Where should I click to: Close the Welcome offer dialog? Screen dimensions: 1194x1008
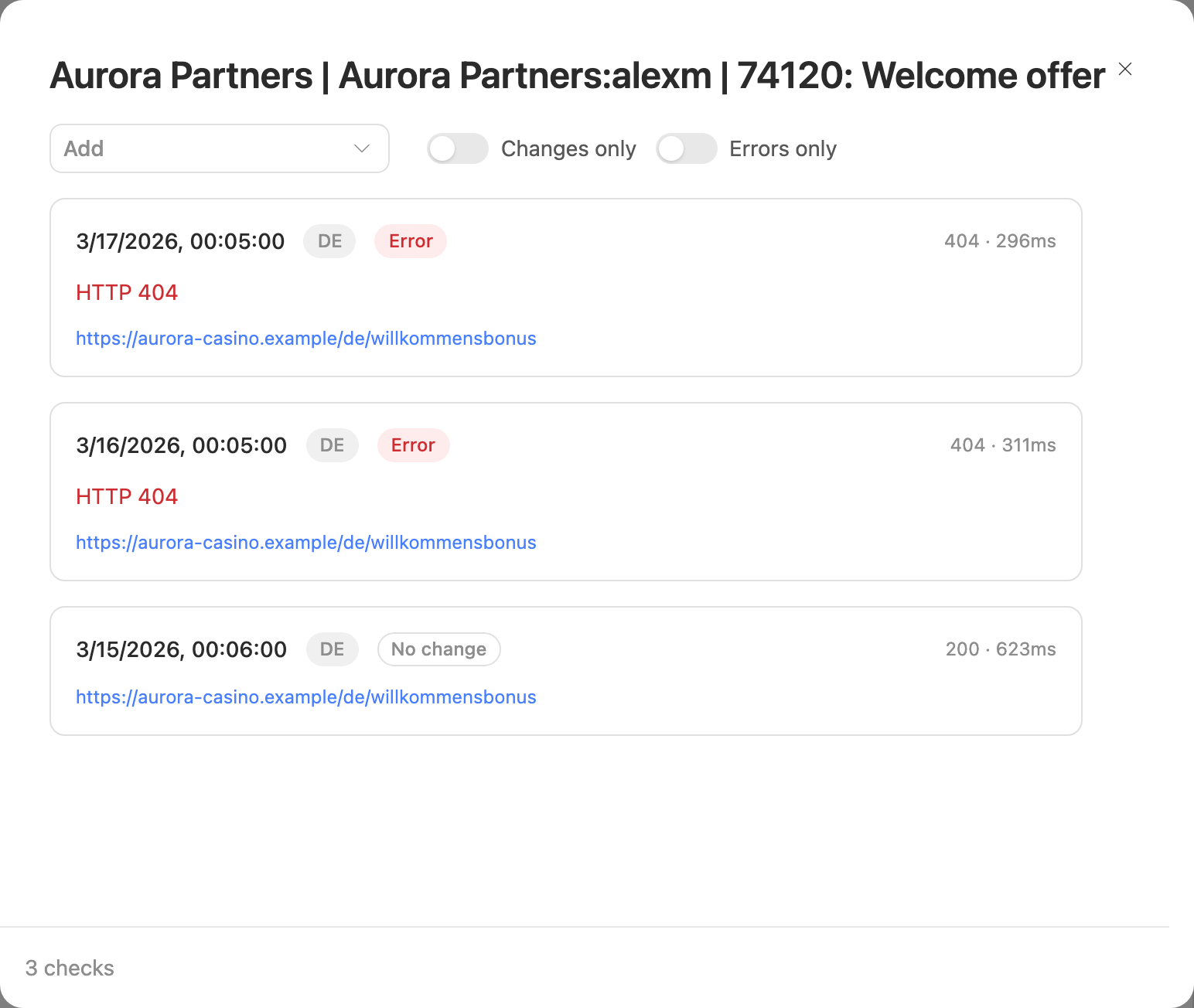[1125, 69]
